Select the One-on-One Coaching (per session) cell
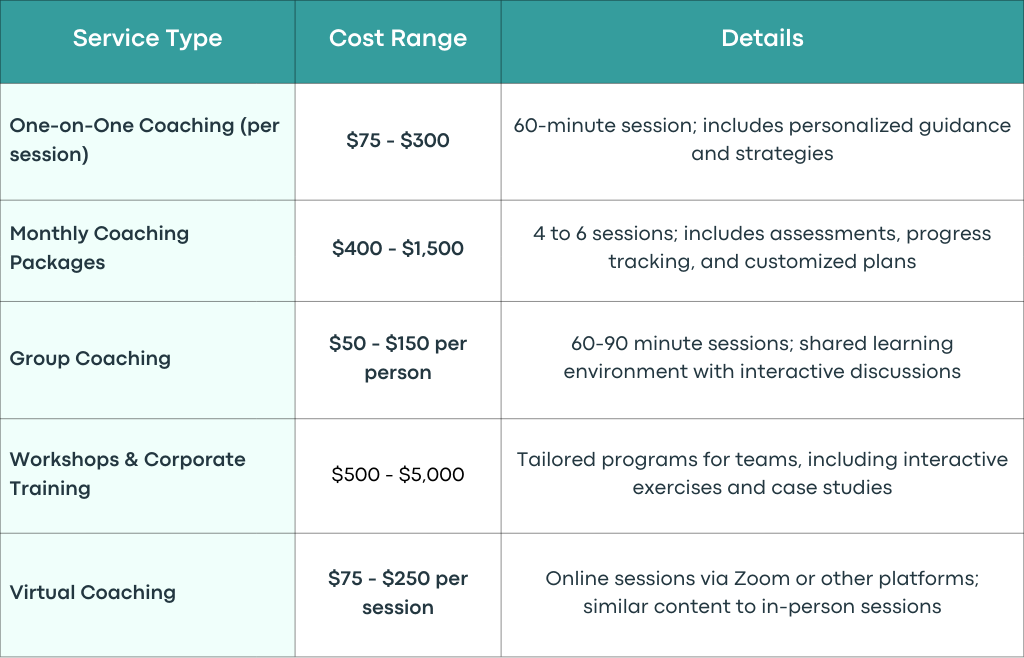 (x=148, y=142)
